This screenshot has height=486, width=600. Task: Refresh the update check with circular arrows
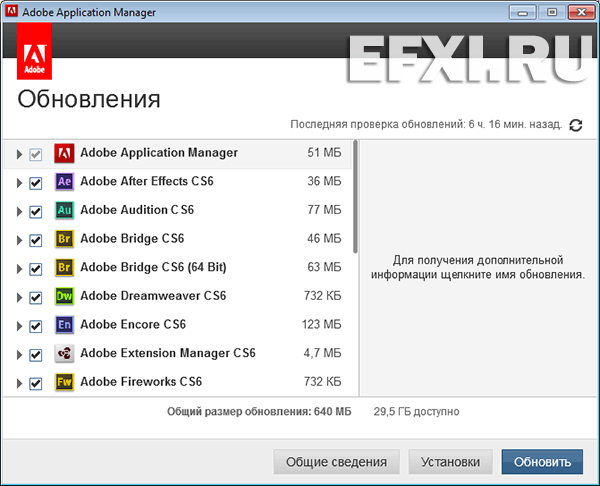pos(576,125)
